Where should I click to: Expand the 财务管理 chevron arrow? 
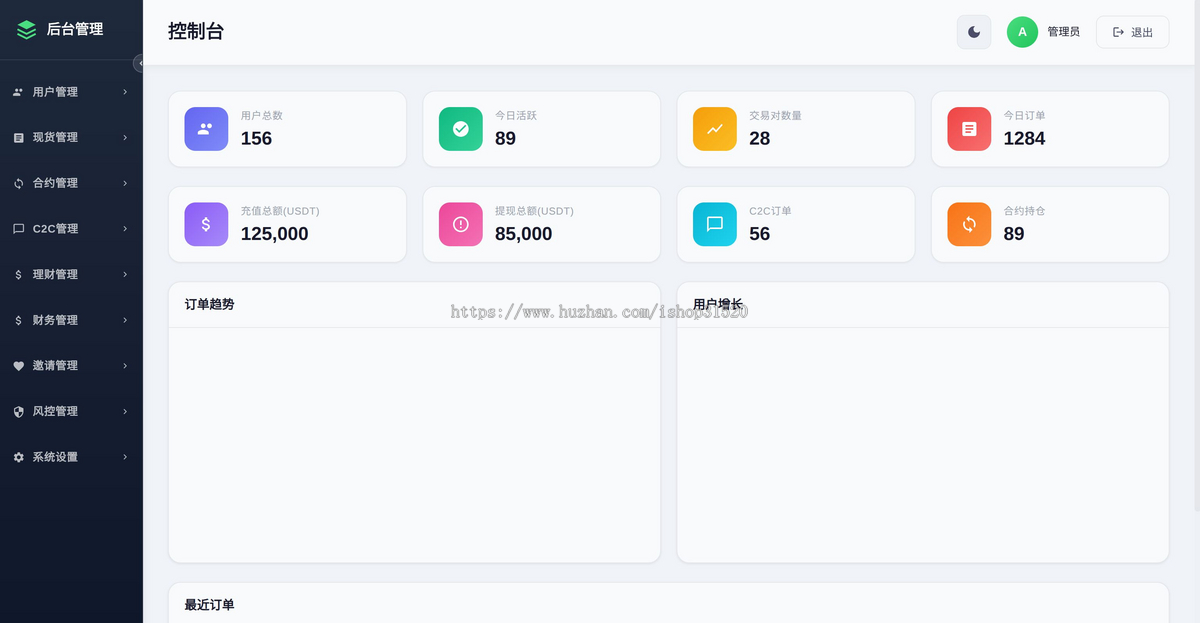tap(125, 320)
